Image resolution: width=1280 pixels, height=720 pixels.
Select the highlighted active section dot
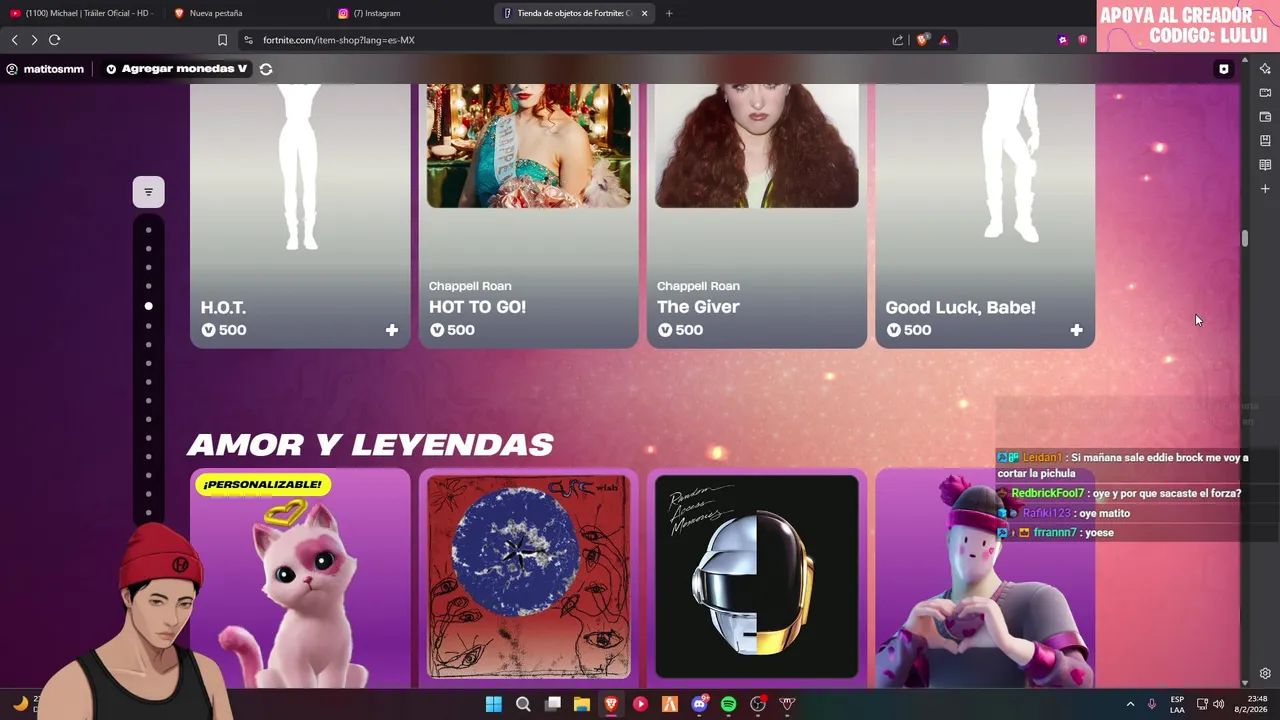point(148,306)
